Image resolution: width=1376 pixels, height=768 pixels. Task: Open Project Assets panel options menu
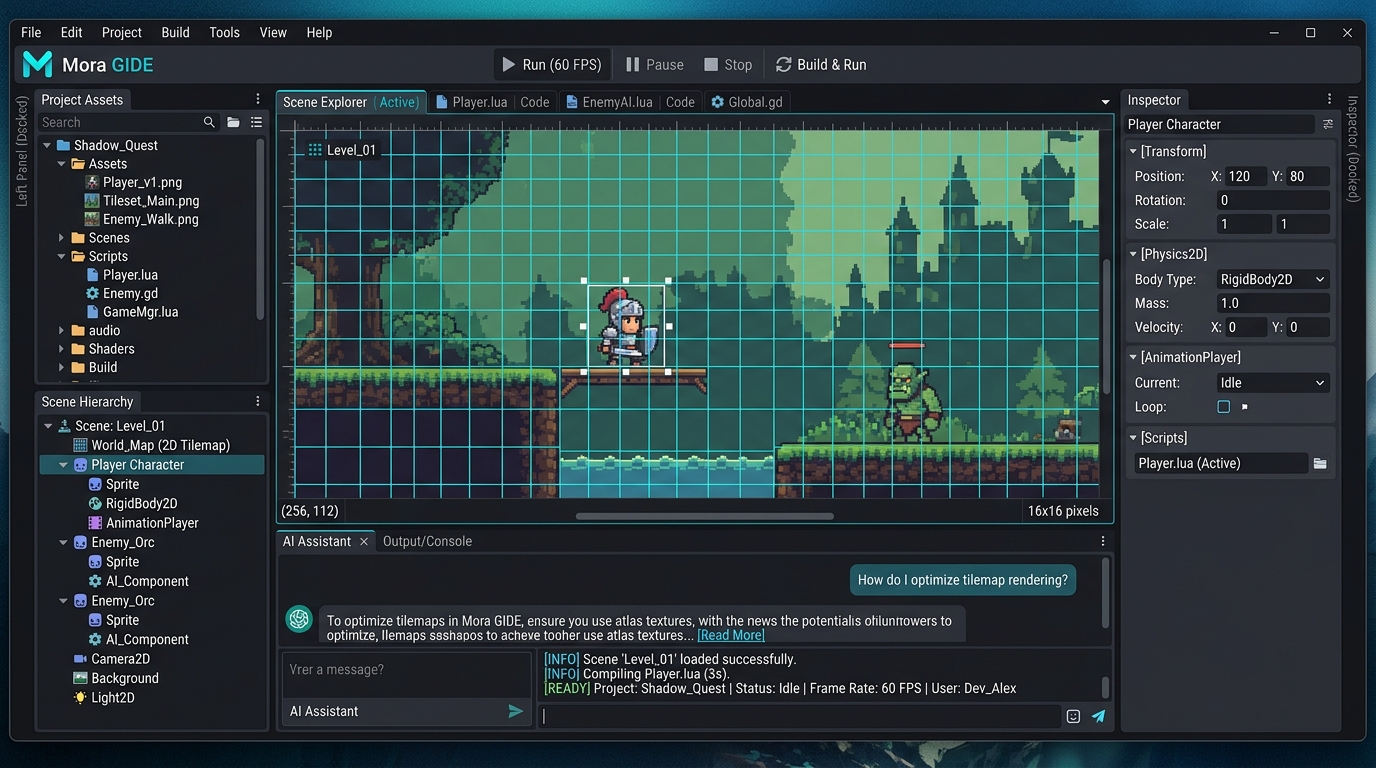(258, 99)
